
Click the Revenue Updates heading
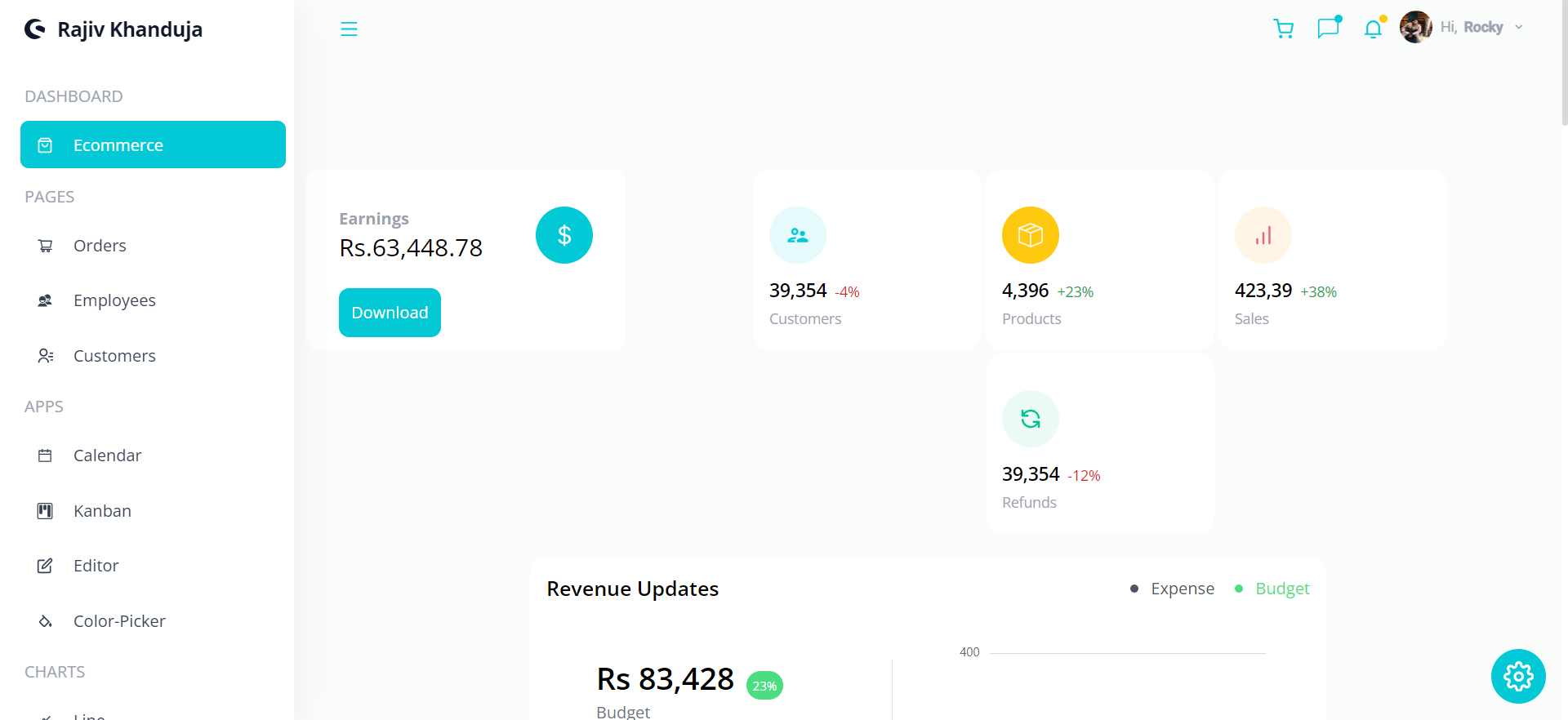[633, 589]
